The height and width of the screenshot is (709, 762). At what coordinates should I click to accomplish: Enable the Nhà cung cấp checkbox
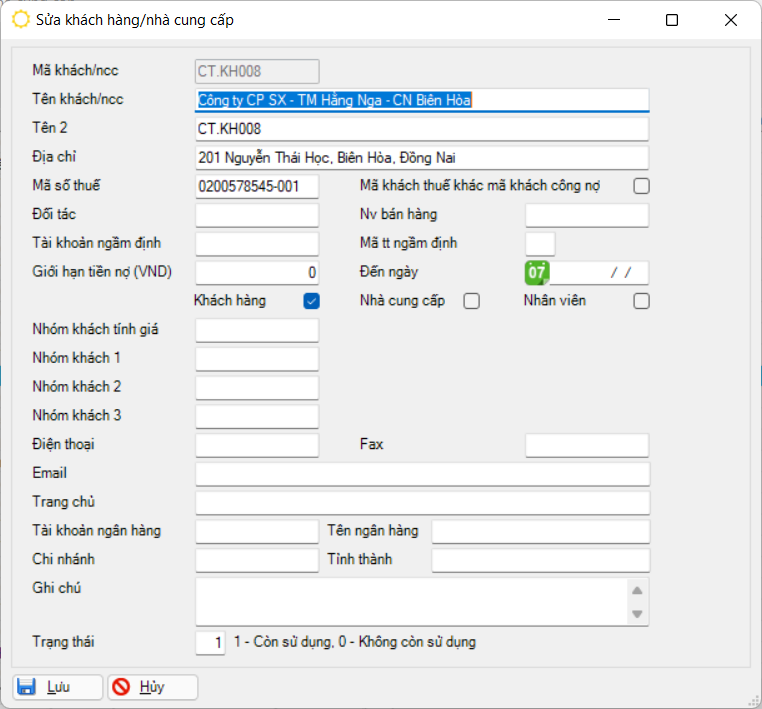472,301
